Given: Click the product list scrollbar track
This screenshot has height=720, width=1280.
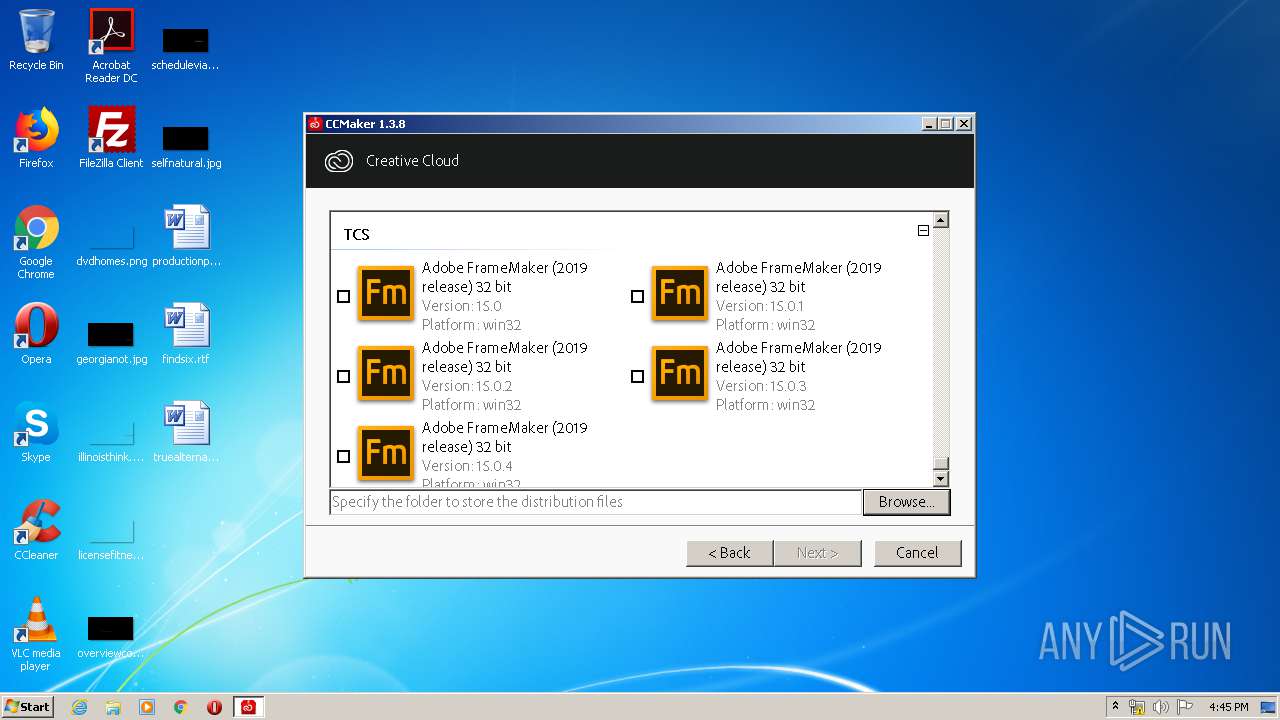Looking at the screenshot, I should click(x=940, y=340).
